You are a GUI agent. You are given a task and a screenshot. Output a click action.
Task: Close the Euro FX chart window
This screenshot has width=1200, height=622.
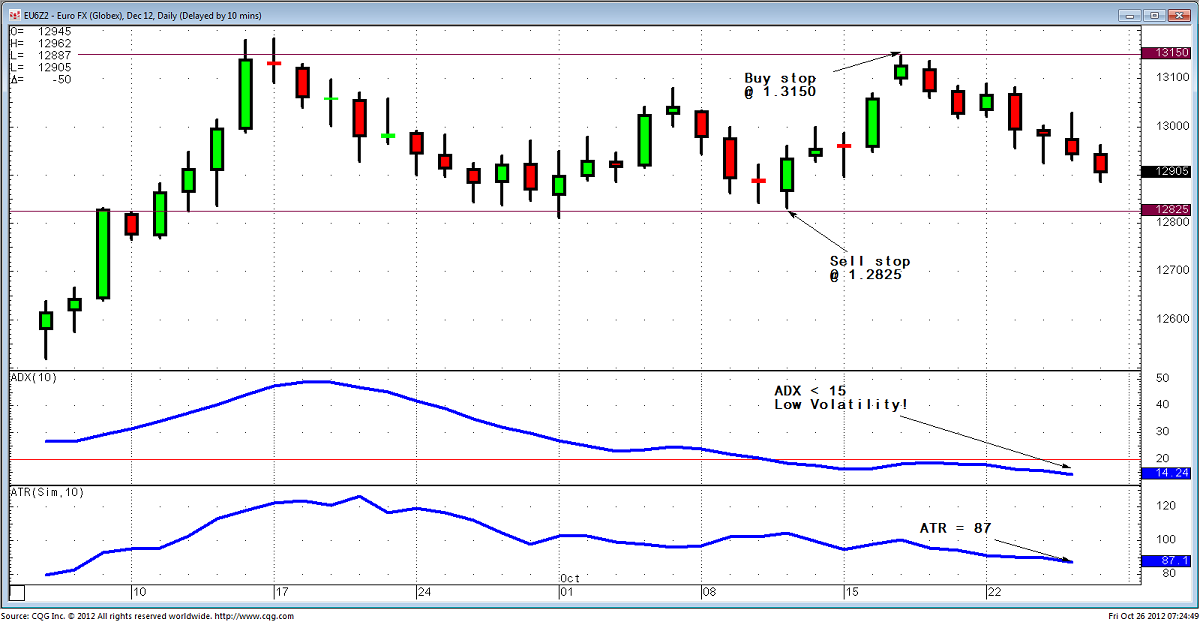click(1179, 15)
